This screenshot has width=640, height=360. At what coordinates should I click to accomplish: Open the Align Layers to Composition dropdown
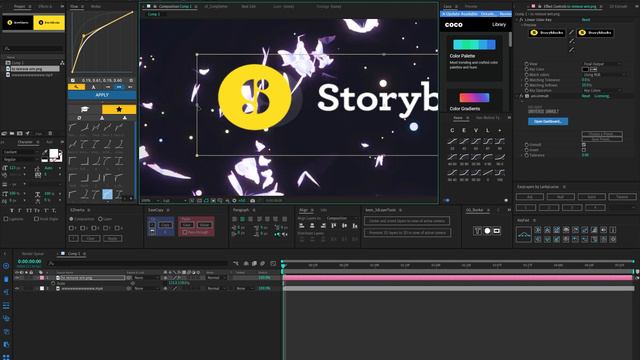(342, 218)
